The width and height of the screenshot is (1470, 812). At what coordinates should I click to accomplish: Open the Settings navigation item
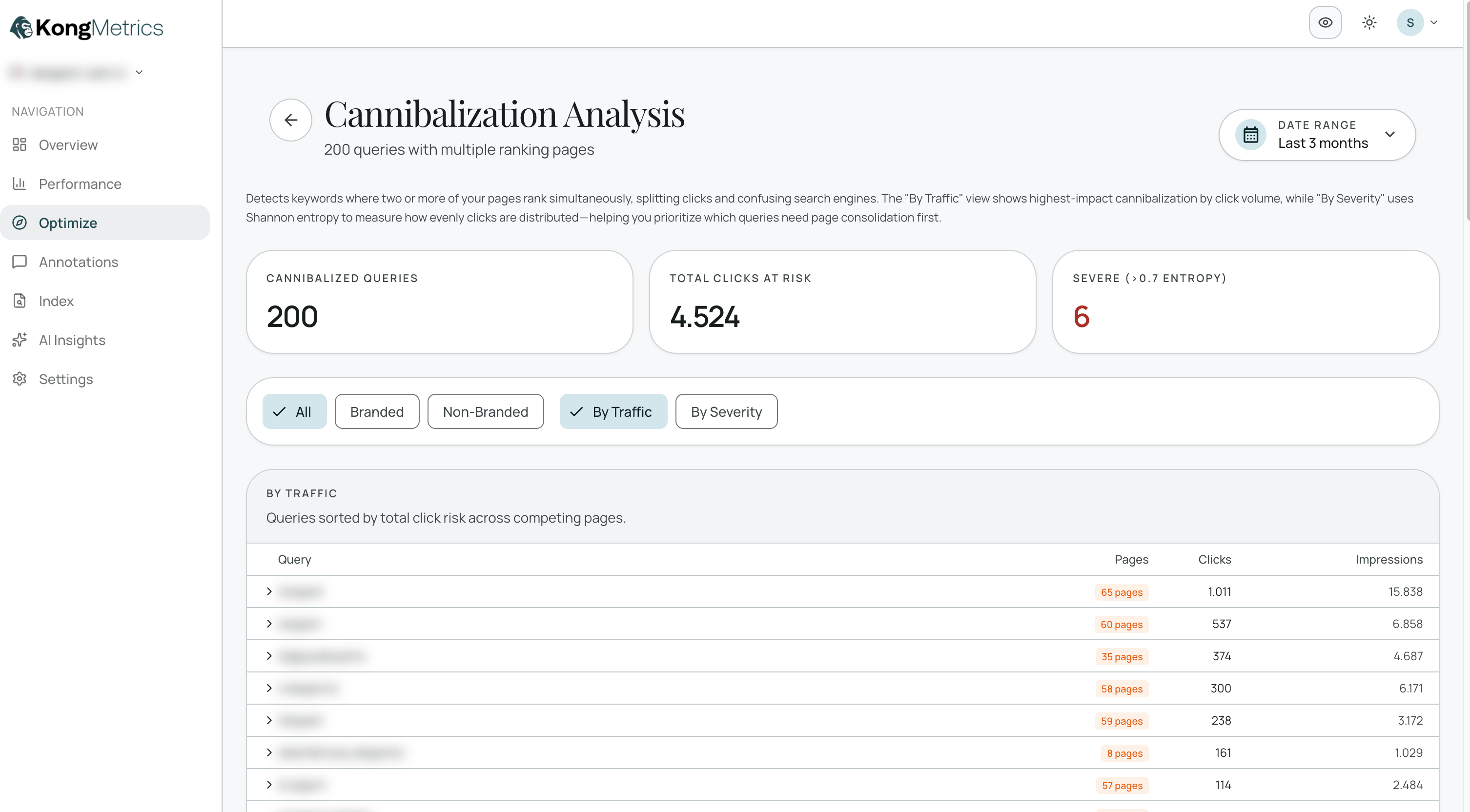(x=105, y=379)
